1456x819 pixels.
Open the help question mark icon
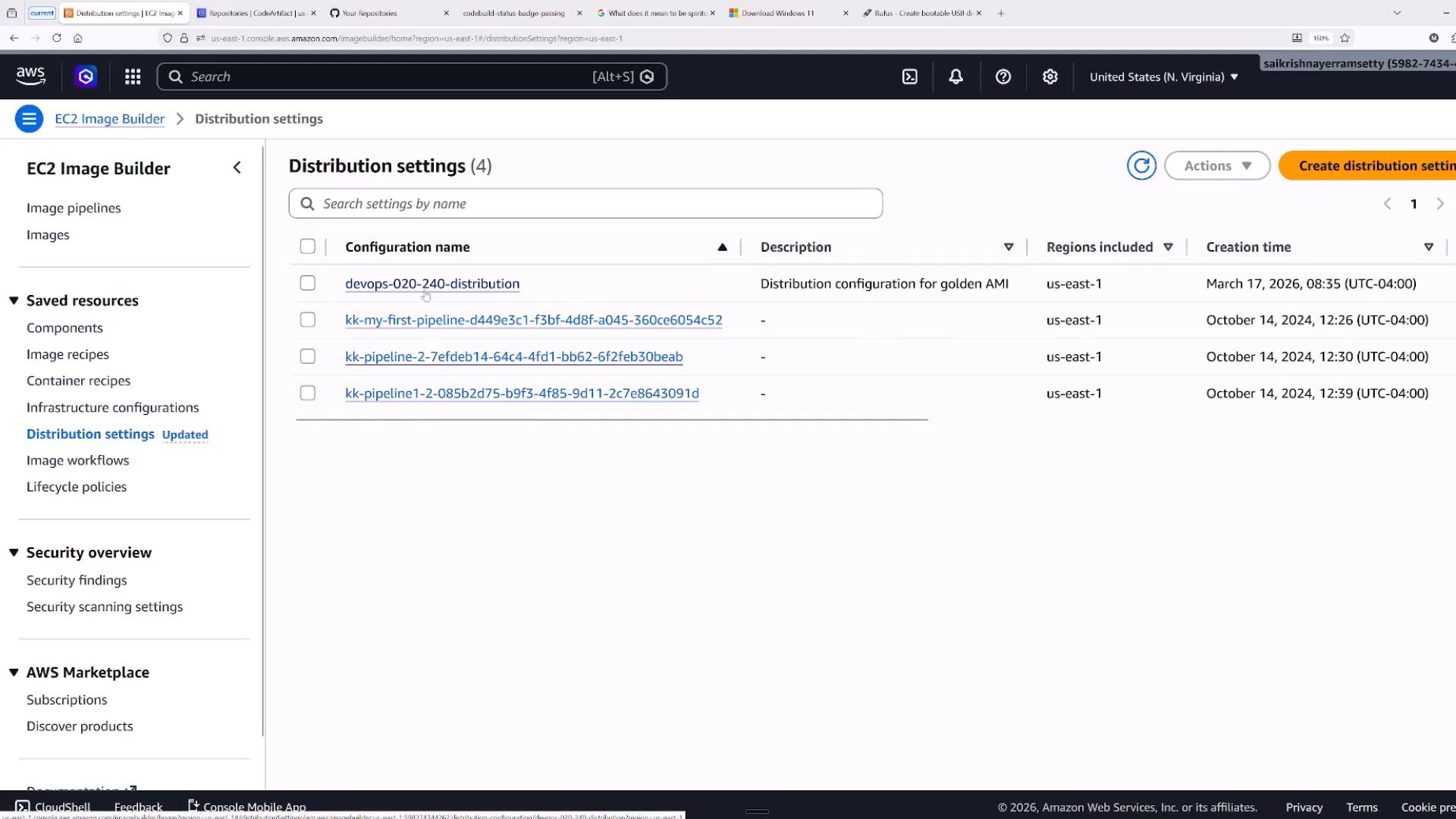click(1003, 77)
